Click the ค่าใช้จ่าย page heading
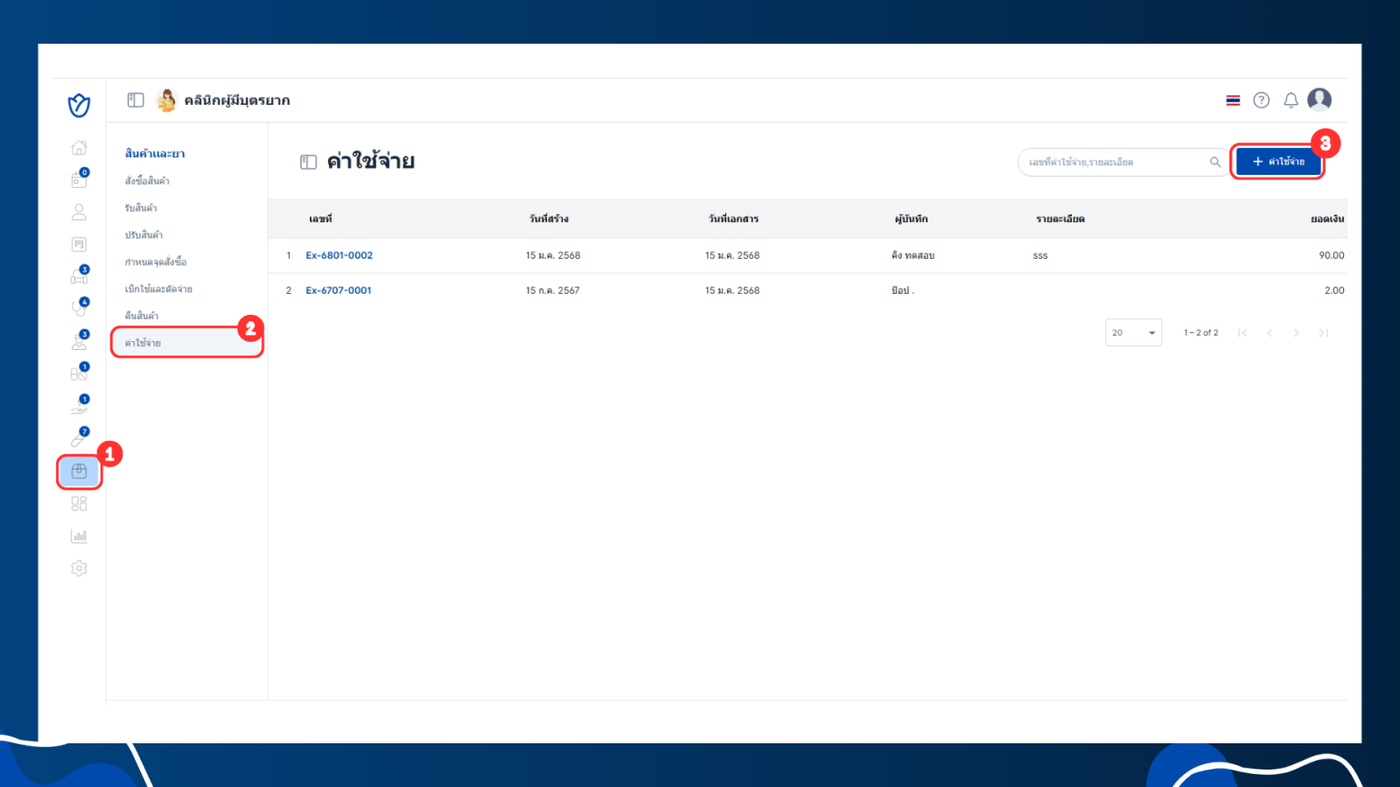Screen dimensions: 1400x787 point(371,162)
